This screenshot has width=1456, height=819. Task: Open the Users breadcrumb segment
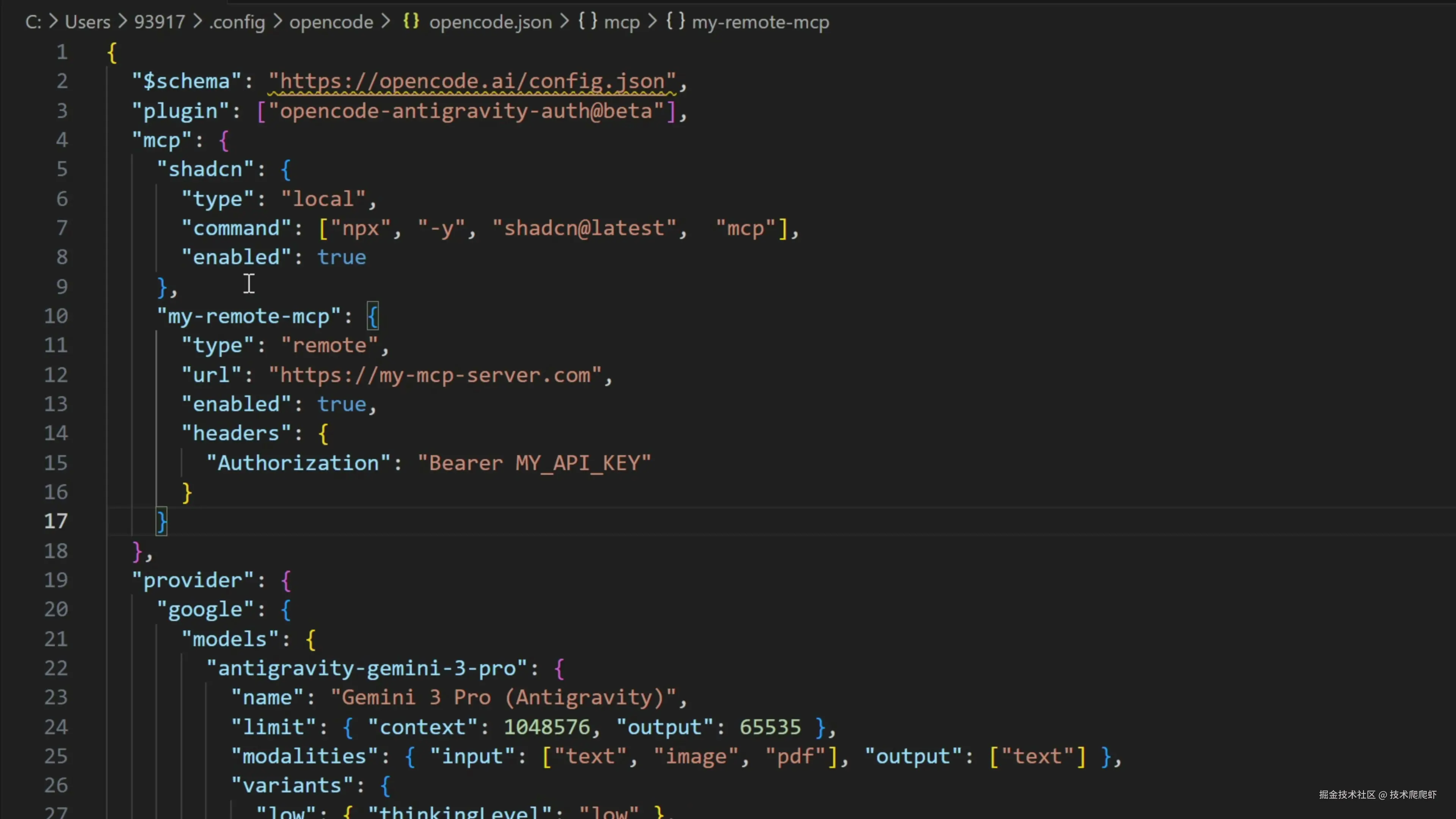coord(88,22)
